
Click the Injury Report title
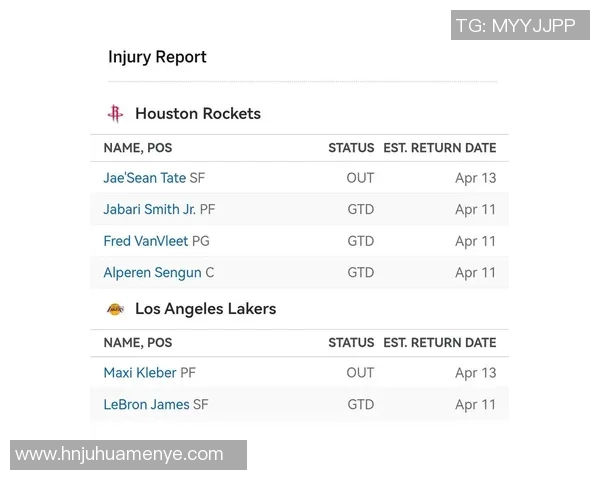157,57
